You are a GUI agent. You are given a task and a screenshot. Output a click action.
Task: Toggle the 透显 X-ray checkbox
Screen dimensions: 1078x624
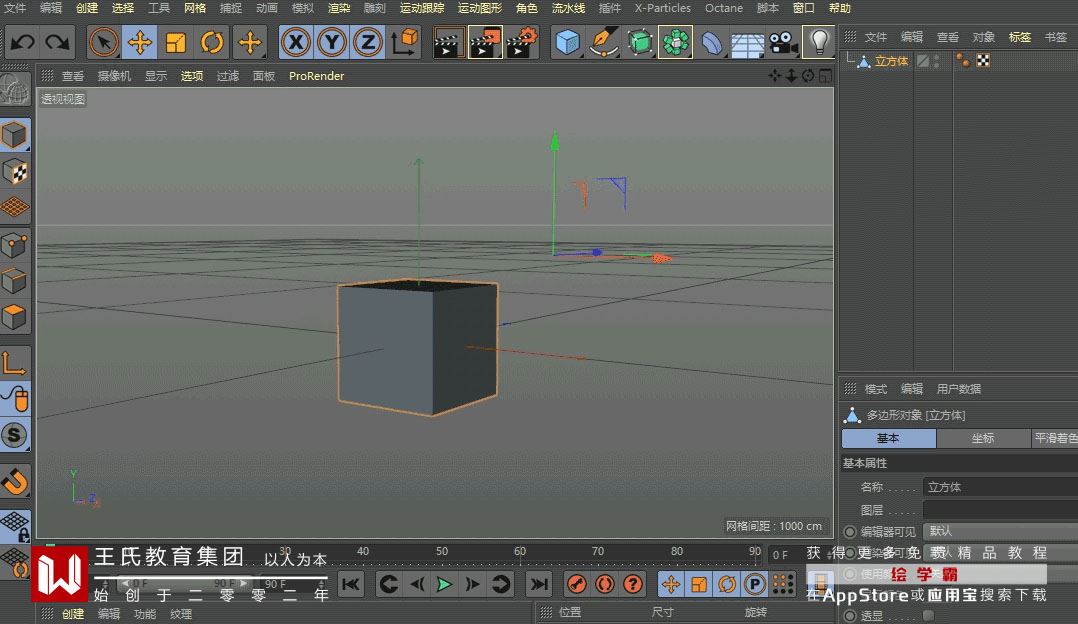pyautogui.click(x=928, y=616)
